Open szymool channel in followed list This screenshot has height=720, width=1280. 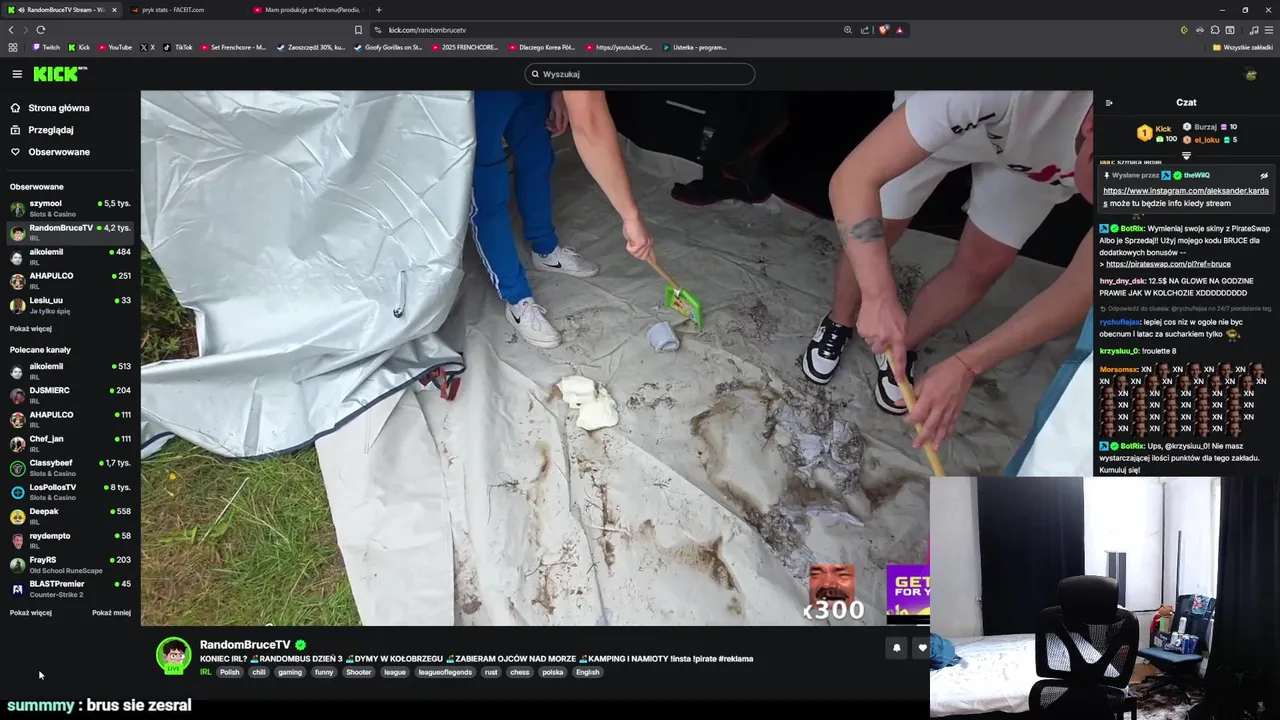[70, 208]
